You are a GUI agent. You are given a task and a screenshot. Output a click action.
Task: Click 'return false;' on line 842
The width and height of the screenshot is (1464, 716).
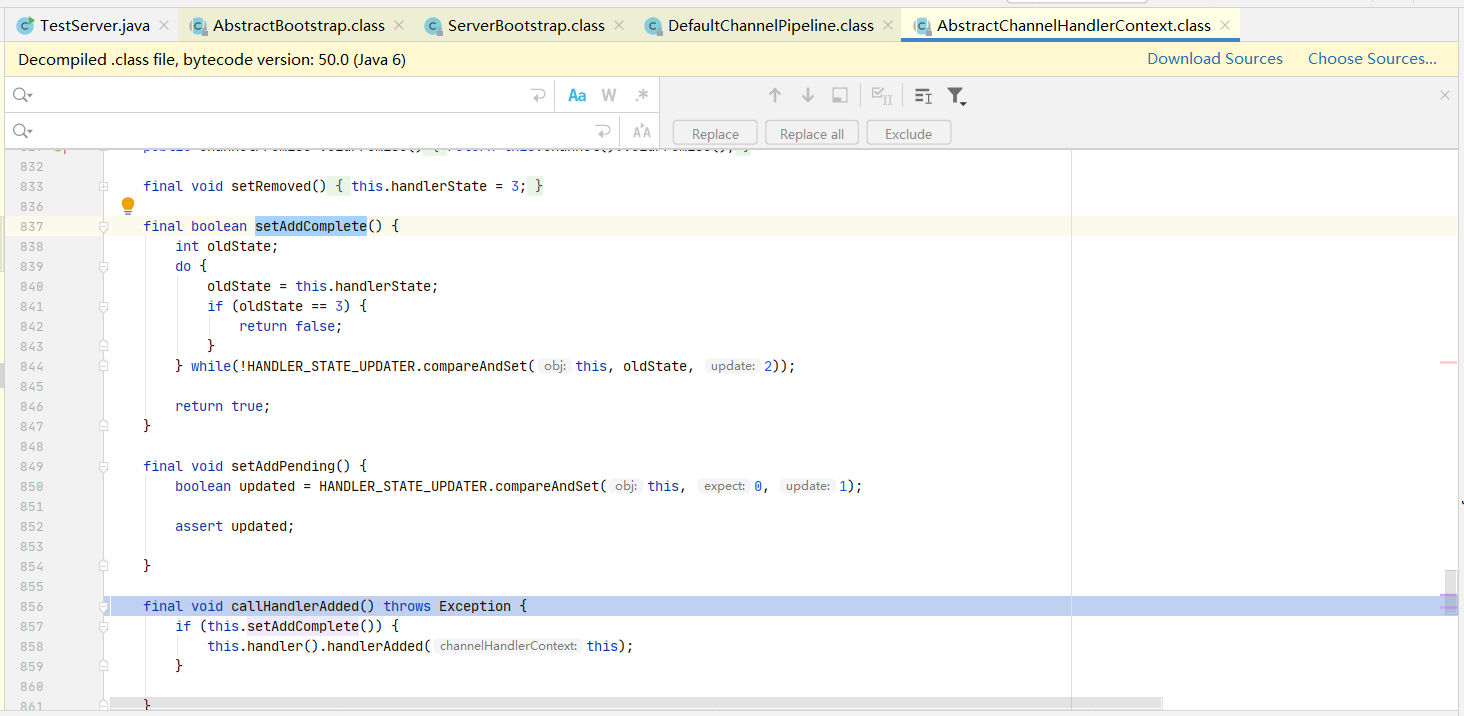(x=291, y=326)
